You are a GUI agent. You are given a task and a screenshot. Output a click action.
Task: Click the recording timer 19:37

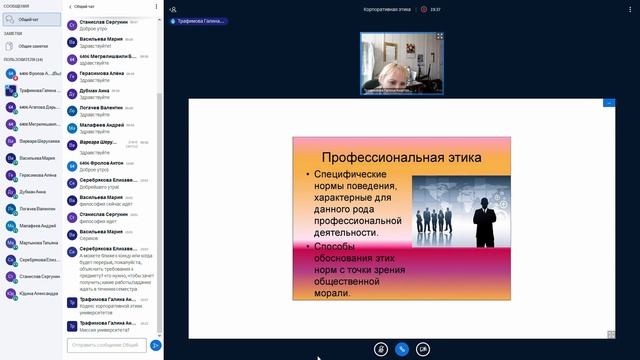coord(435,9)
